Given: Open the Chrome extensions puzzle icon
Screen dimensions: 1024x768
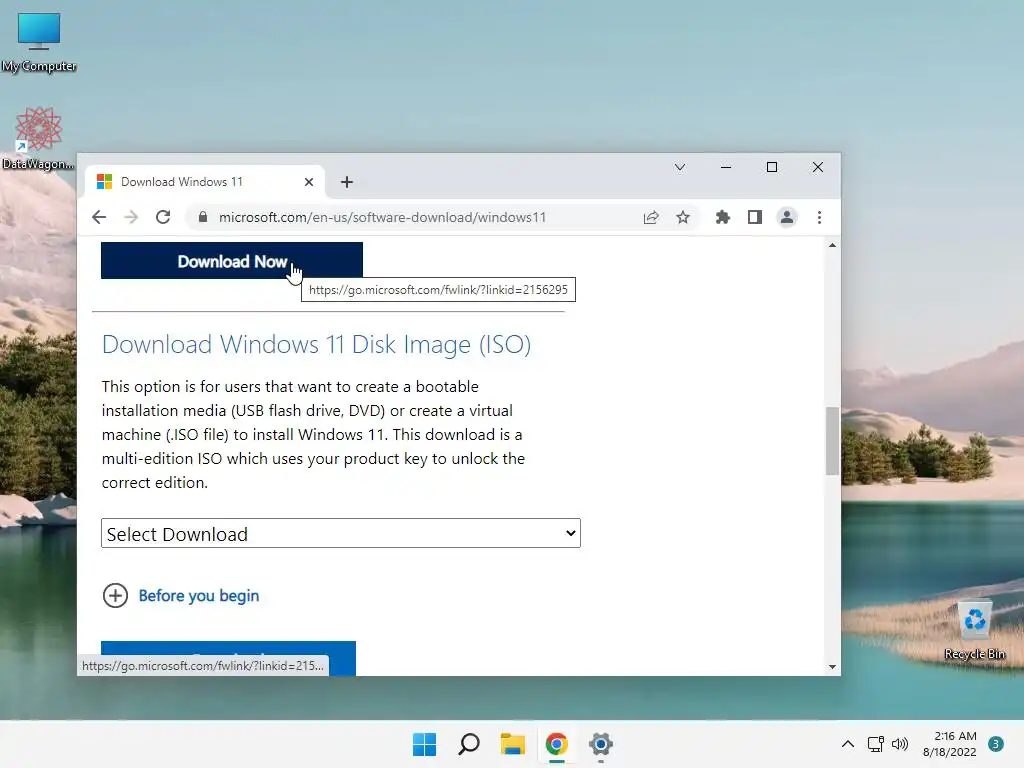Looking at the screenshot, I should tap(723, 217).
